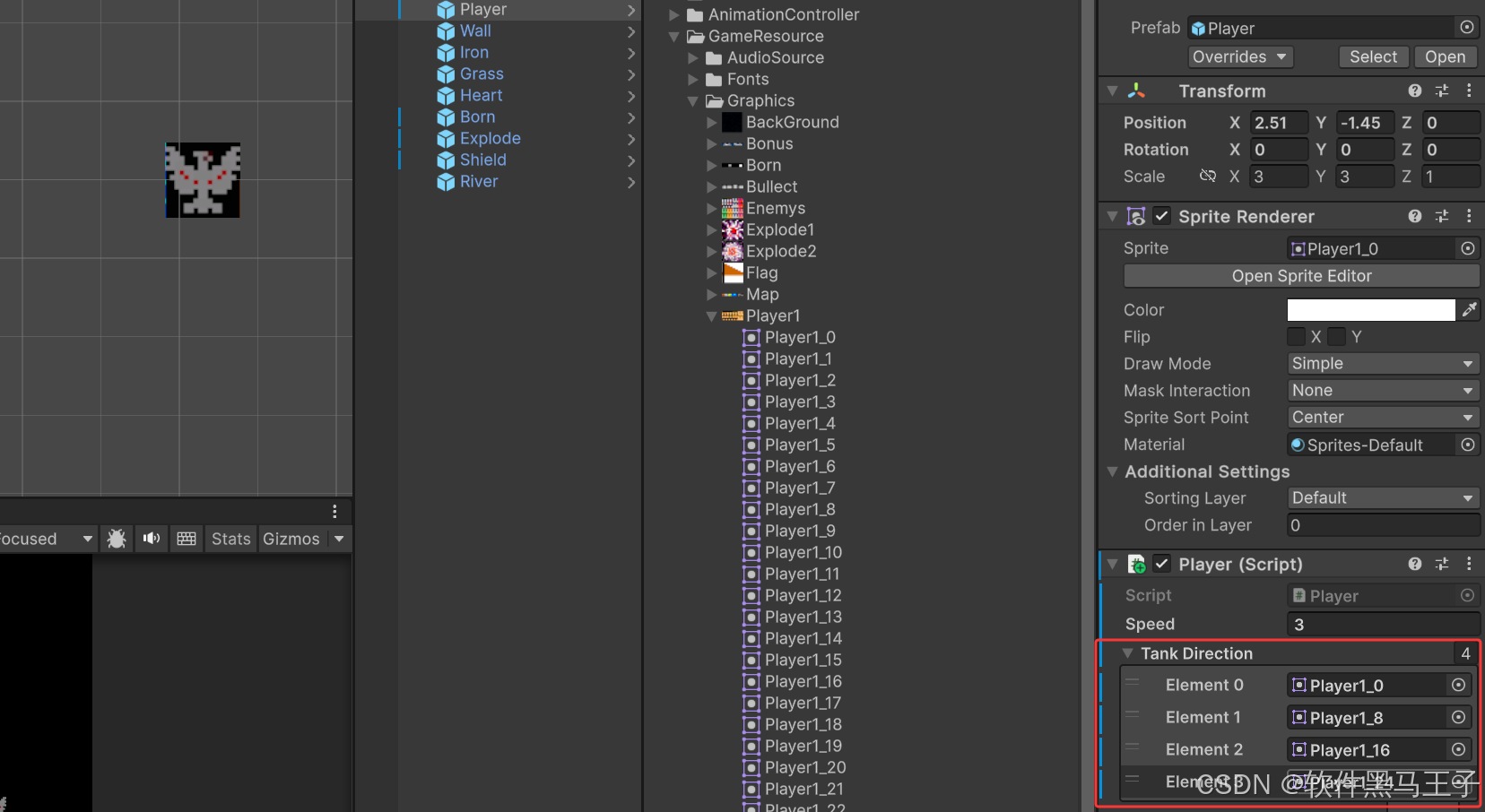Select the Player prefab cube in hierarchy
This screenshot has width=1485, height=812.
446,10
